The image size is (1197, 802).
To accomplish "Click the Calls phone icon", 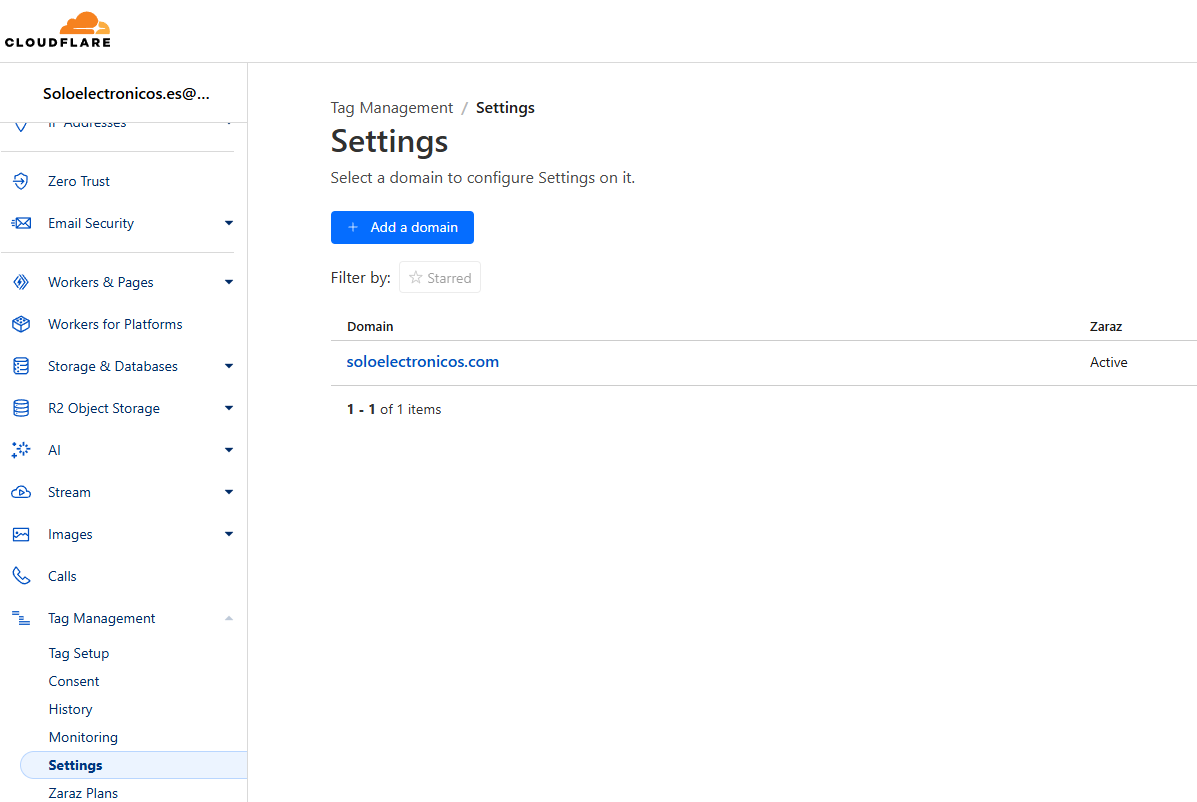I will (x=20, y=576).
